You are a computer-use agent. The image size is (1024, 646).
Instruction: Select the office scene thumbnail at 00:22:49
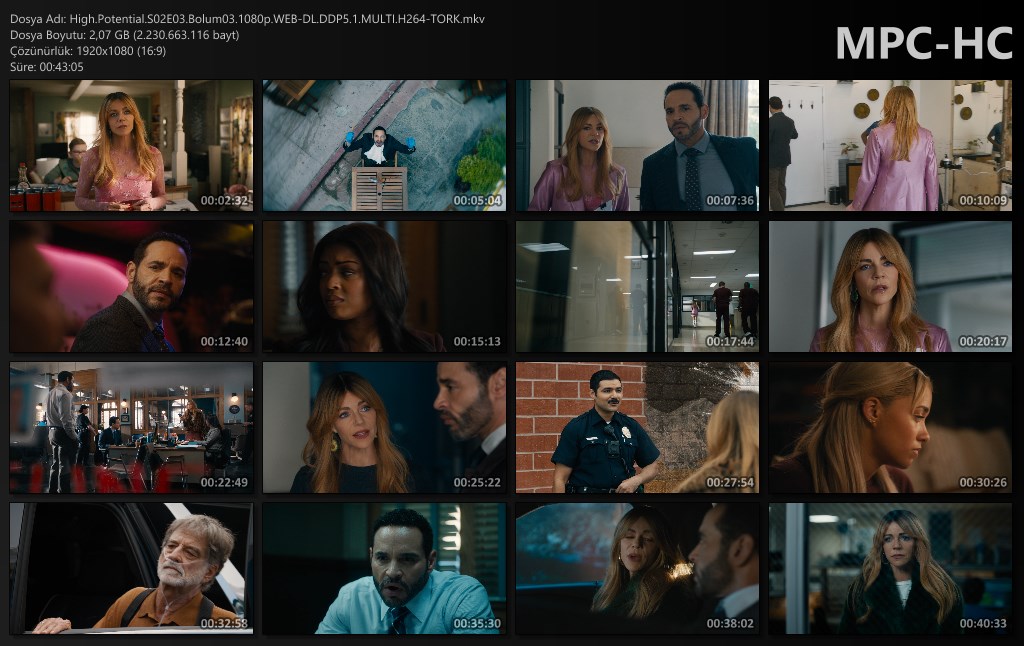pos(131,428)
